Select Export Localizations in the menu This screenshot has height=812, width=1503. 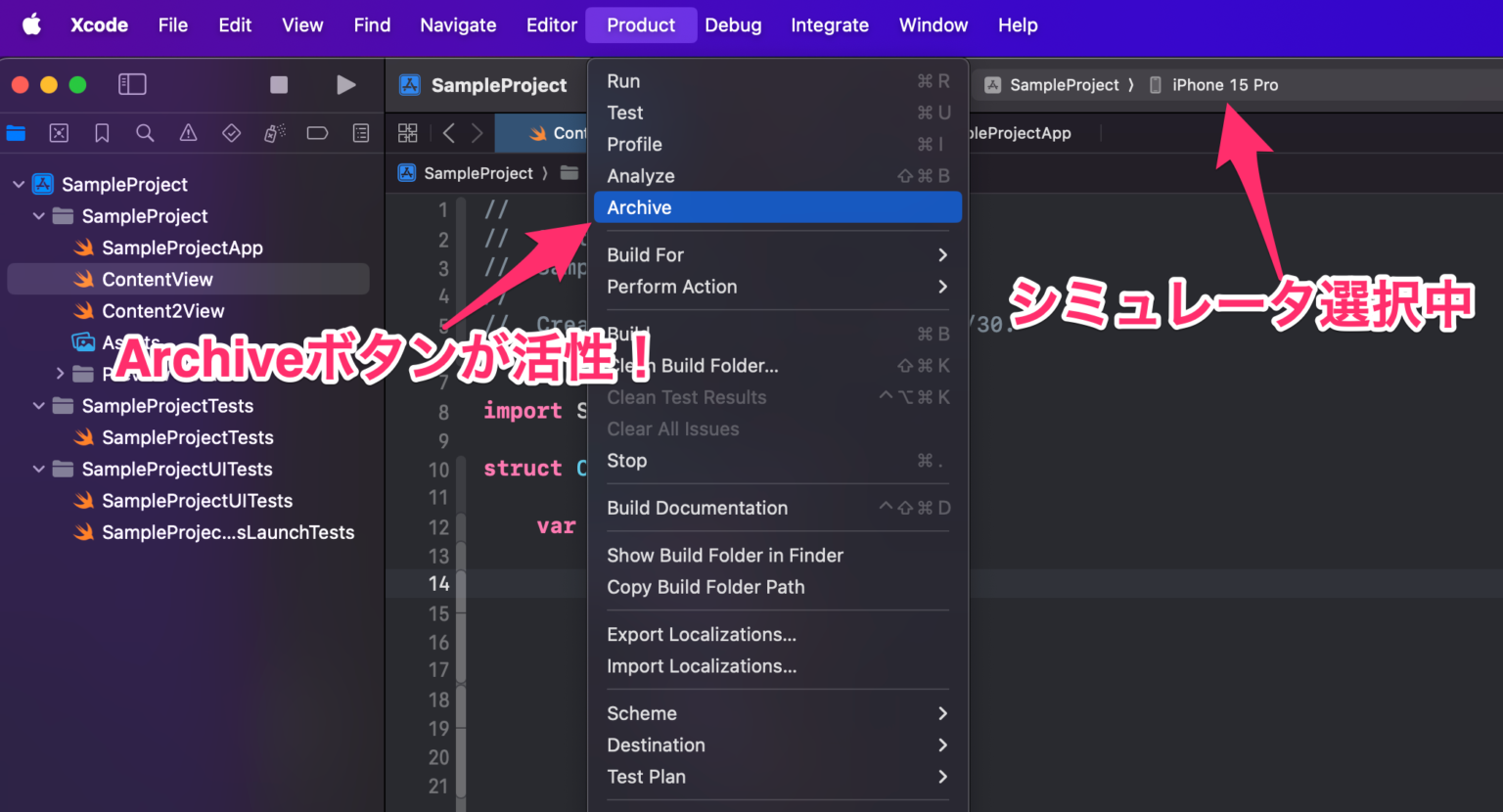(701, 634)
